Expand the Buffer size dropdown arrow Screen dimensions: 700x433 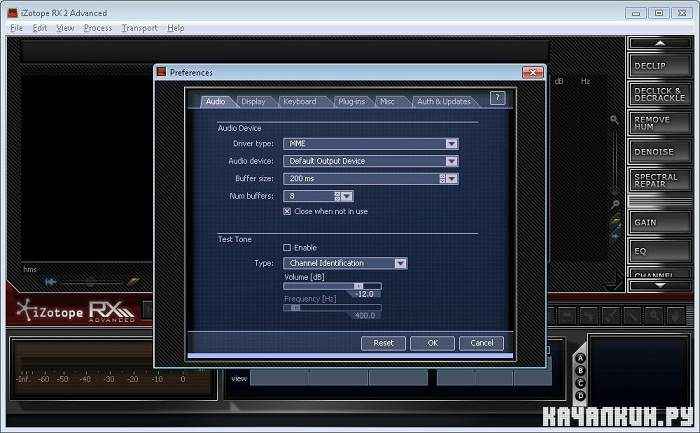coord(452,179)
